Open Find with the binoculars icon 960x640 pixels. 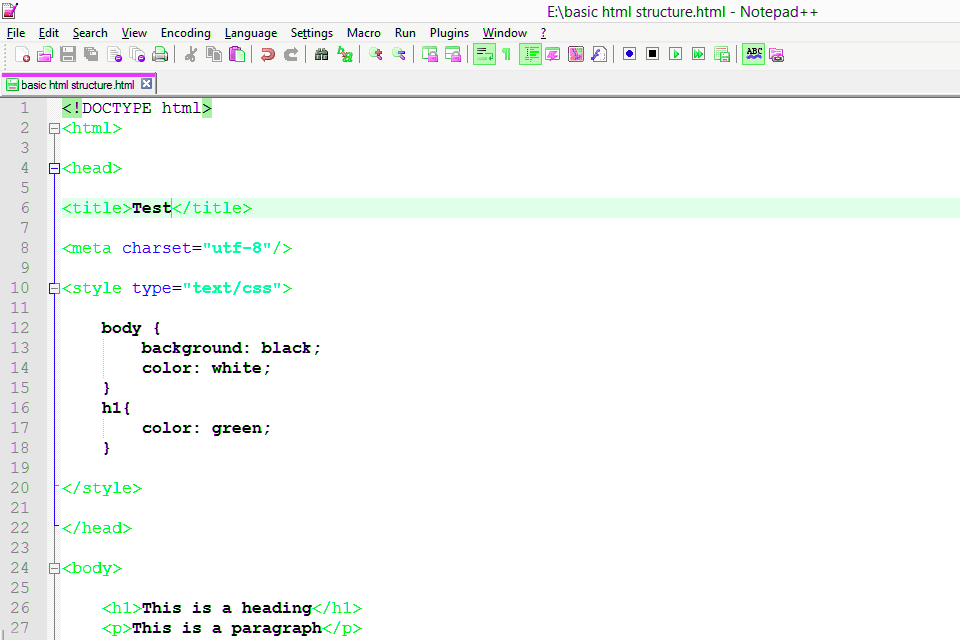click(x=321, y=55)
